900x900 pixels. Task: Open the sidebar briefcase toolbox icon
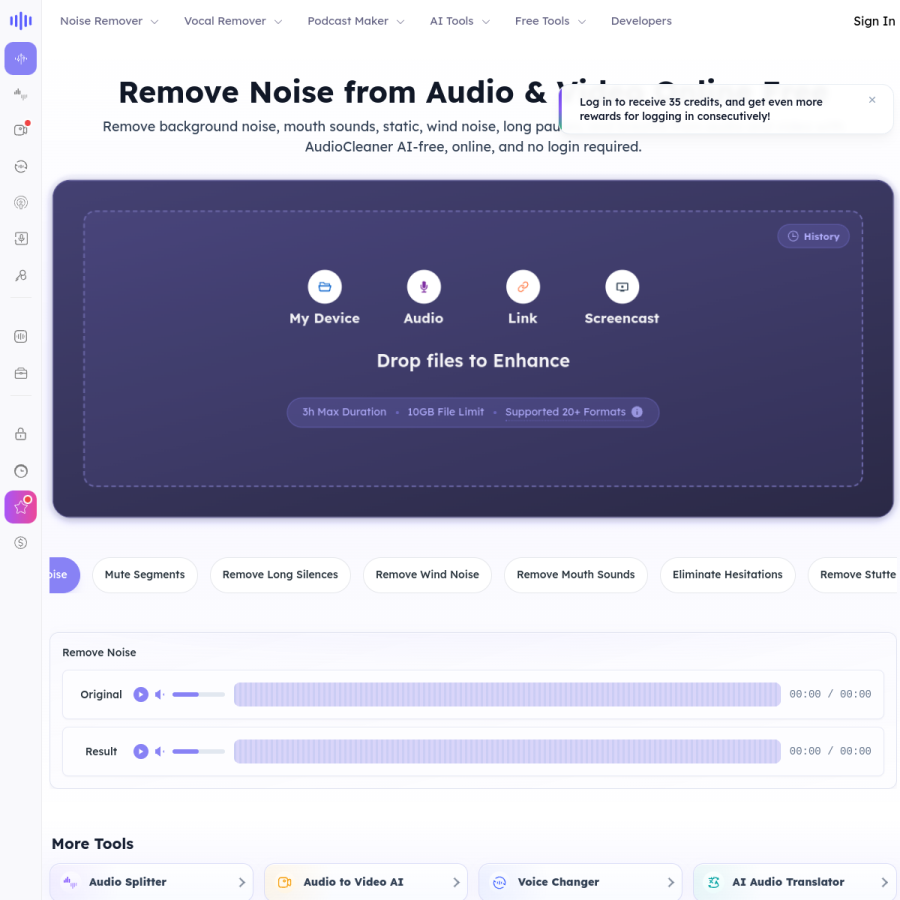tap(21, 374)
